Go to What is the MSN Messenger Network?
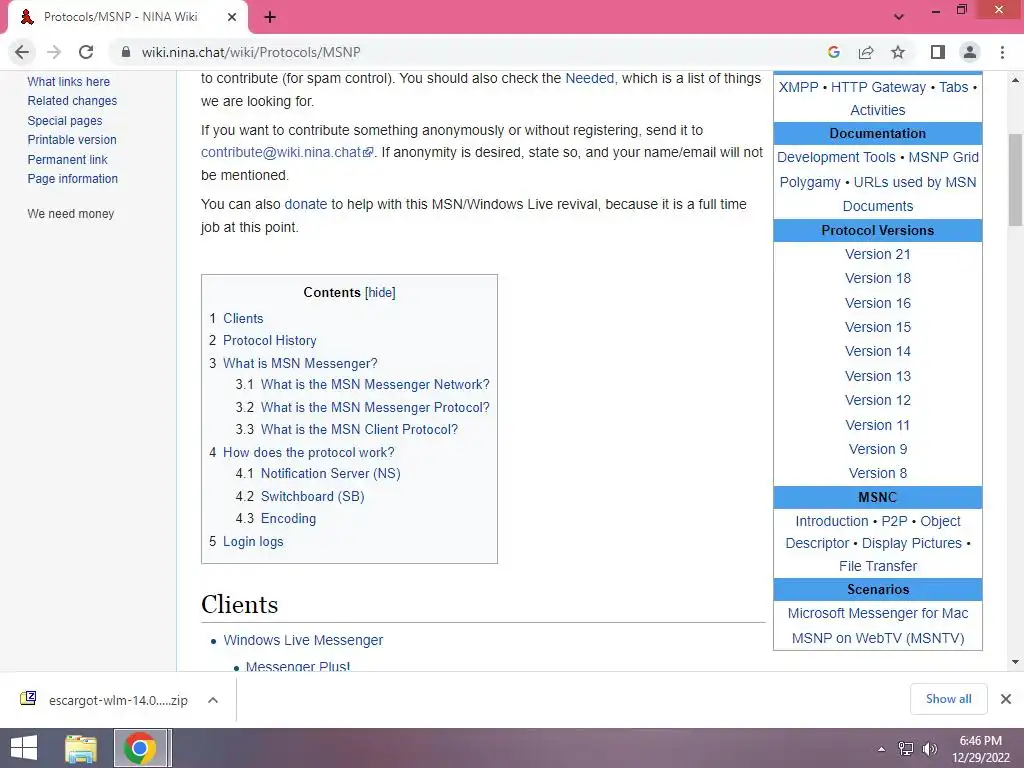Image resolution: width=1024 pixels, height=768 pixels. pos(375,385)
